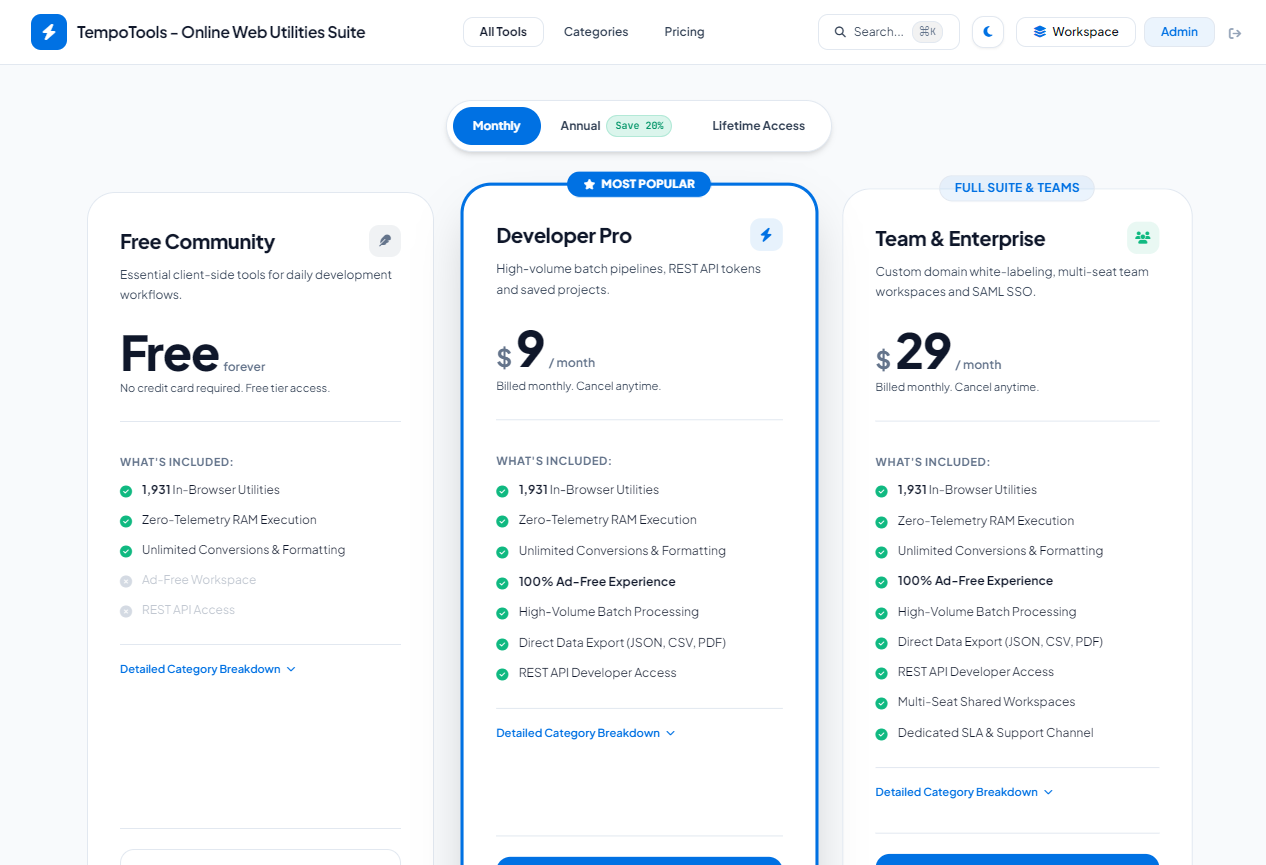Click the greyed-out Ad-Free Workspace check icon
This screenshot has height=865, width=1266.
(126, 581)
